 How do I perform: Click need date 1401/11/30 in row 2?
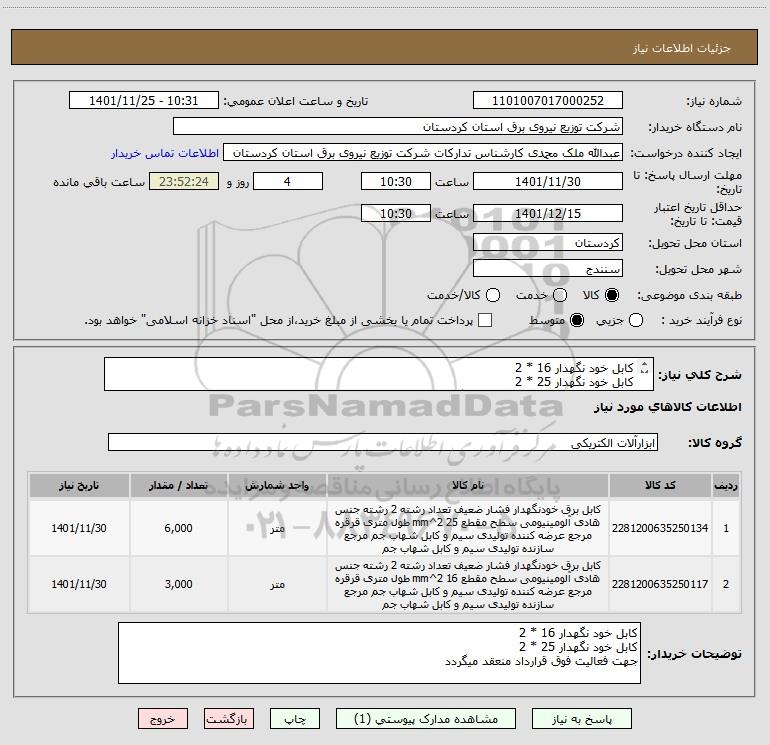click(79, 584)
